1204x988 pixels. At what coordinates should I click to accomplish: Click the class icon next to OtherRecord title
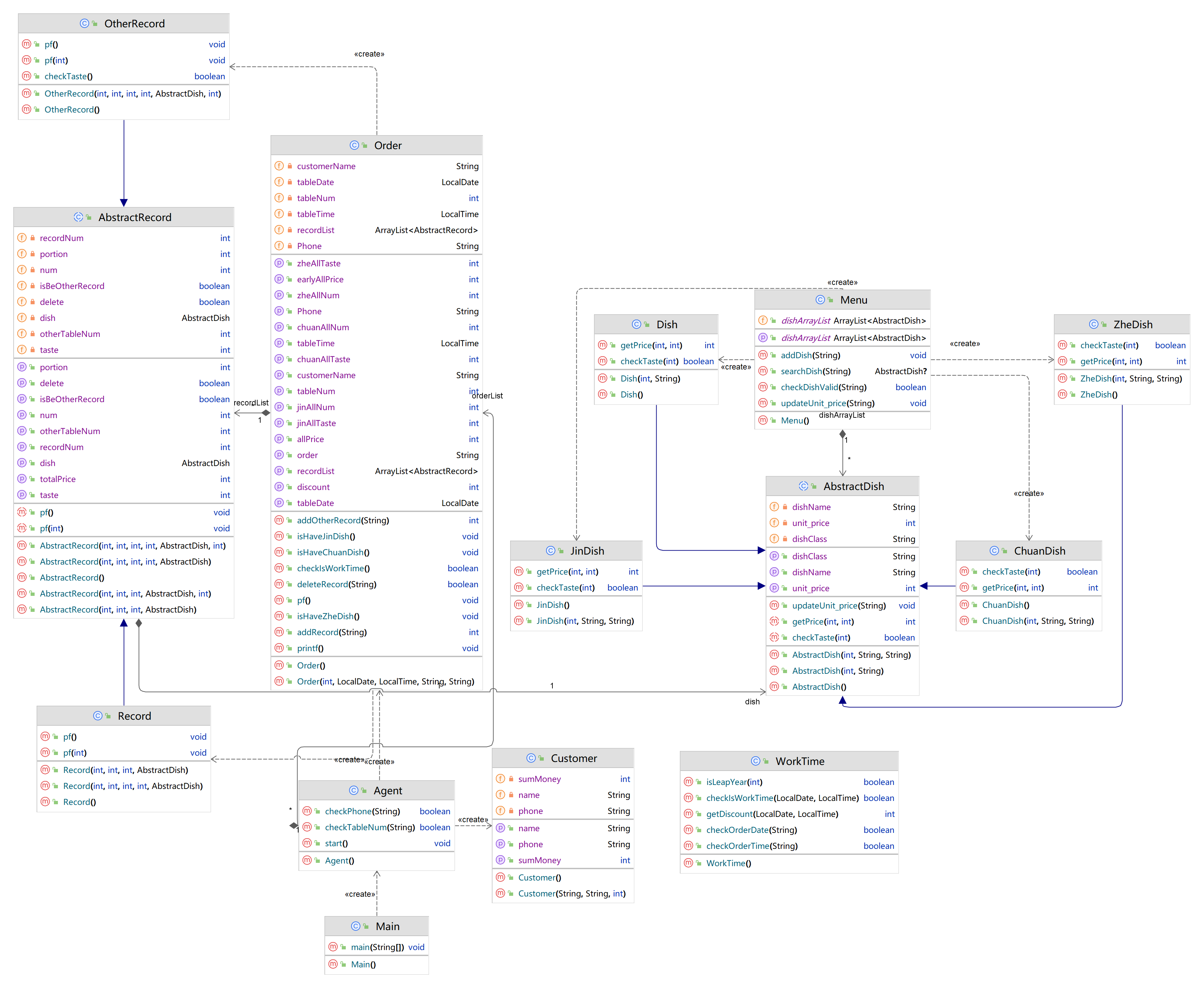pyautogui.click(x=84, y=23)
